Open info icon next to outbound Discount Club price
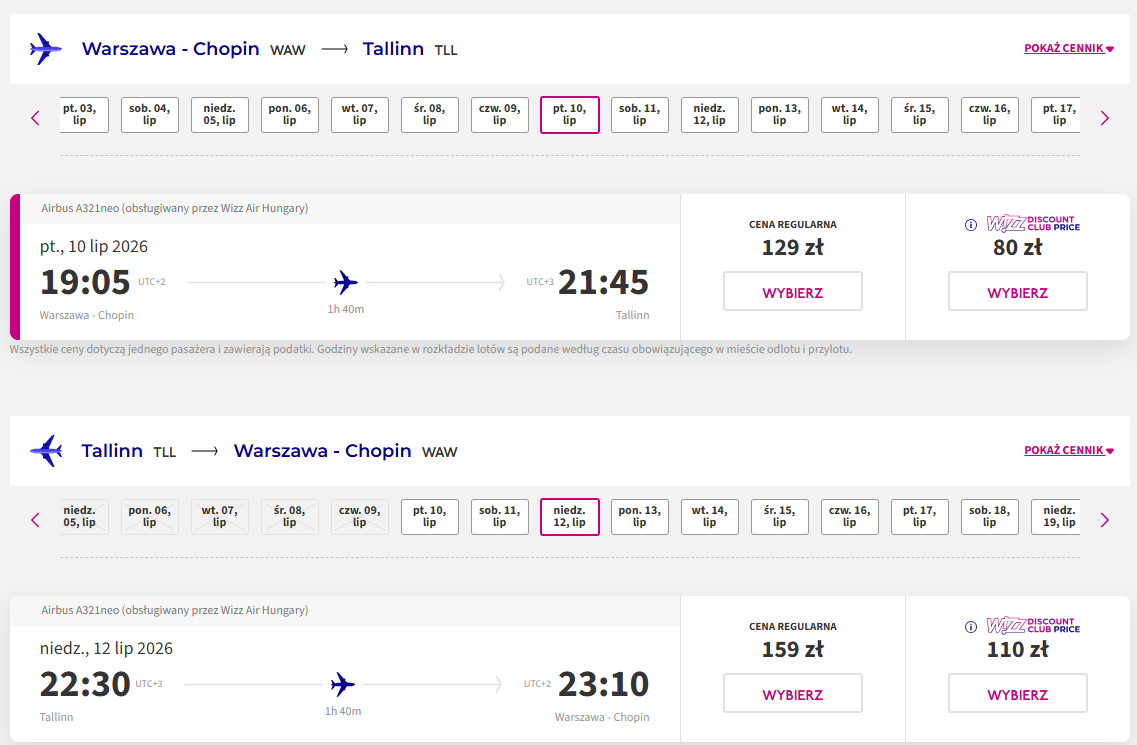This screenshot has height=745, width=1137. (x=971, y=225)
